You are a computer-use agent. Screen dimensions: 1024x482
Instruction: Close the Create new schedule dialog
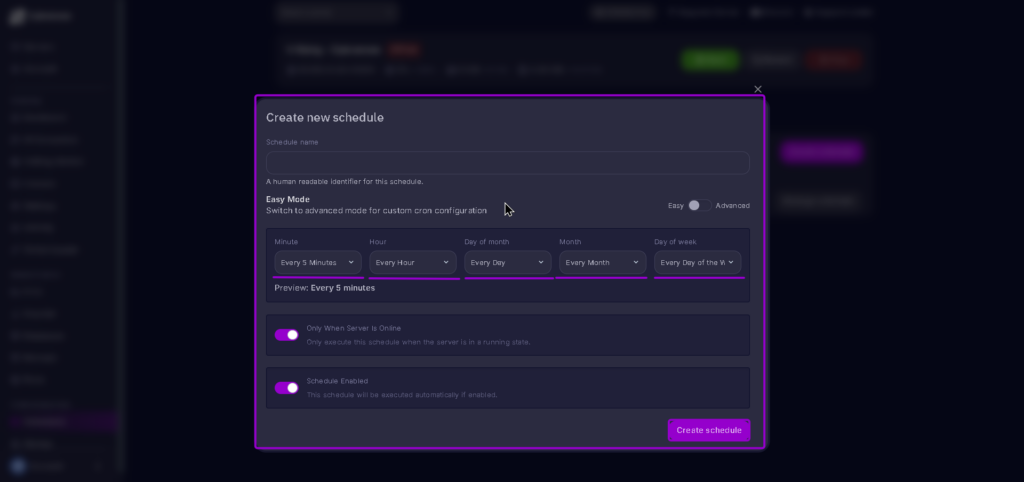pyautogui.click(x=758, y=89)
